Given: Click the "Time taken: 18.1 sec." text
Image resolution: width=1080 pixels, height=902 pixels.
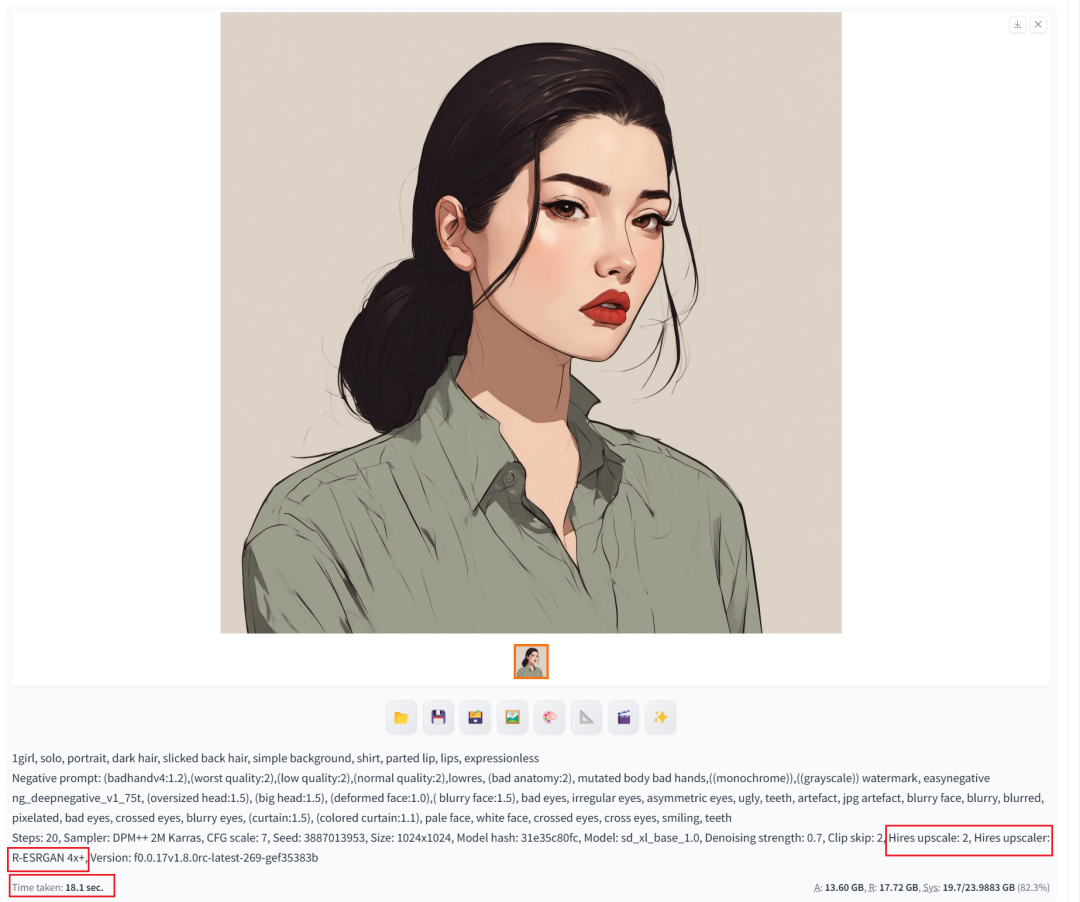Looking at the screenshot, I should point(58,887).
